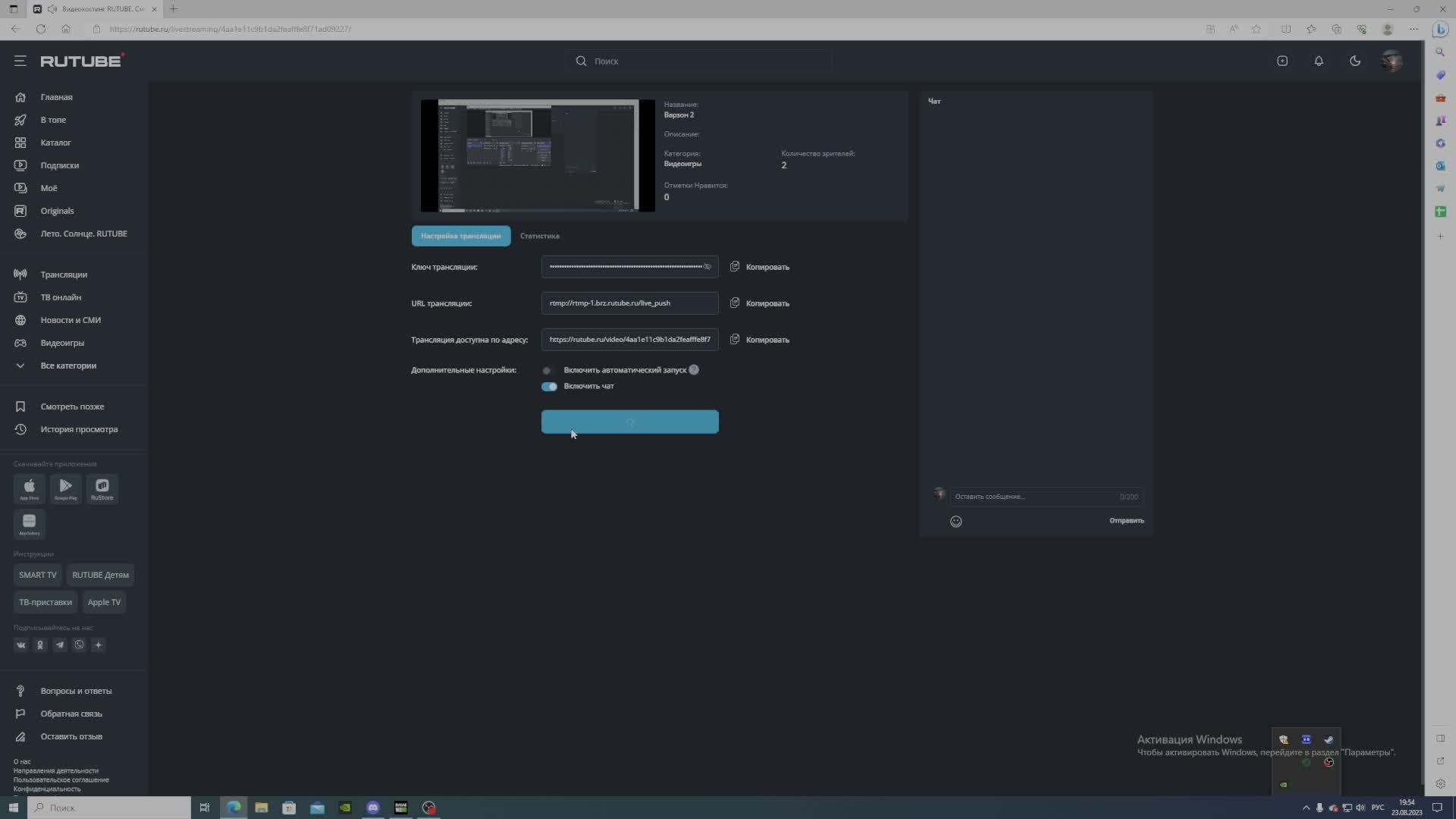This screenshot has width=1456, height=819.
Task: Open 'Трансляции' in the sidebar menu
Action: click(64, 275)
